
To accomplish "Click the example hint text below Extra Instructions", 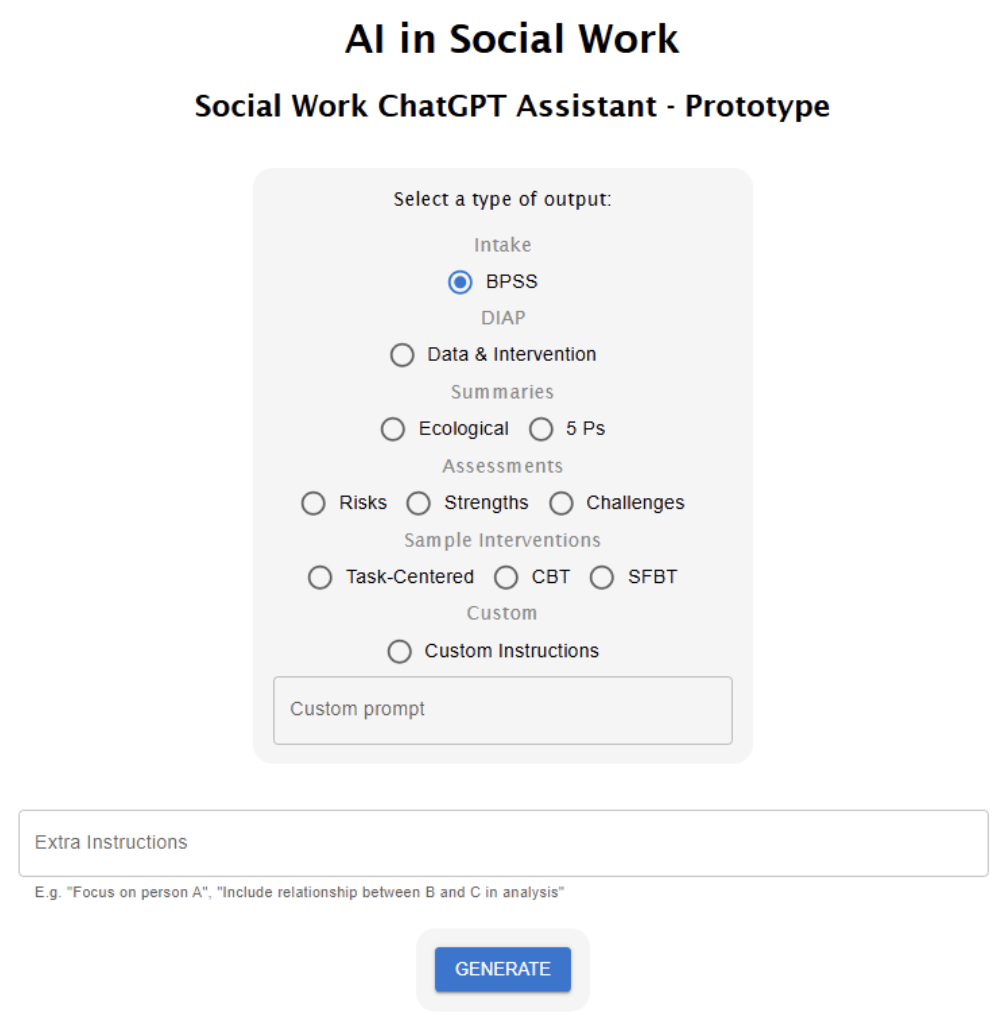I will click(299, 892).
